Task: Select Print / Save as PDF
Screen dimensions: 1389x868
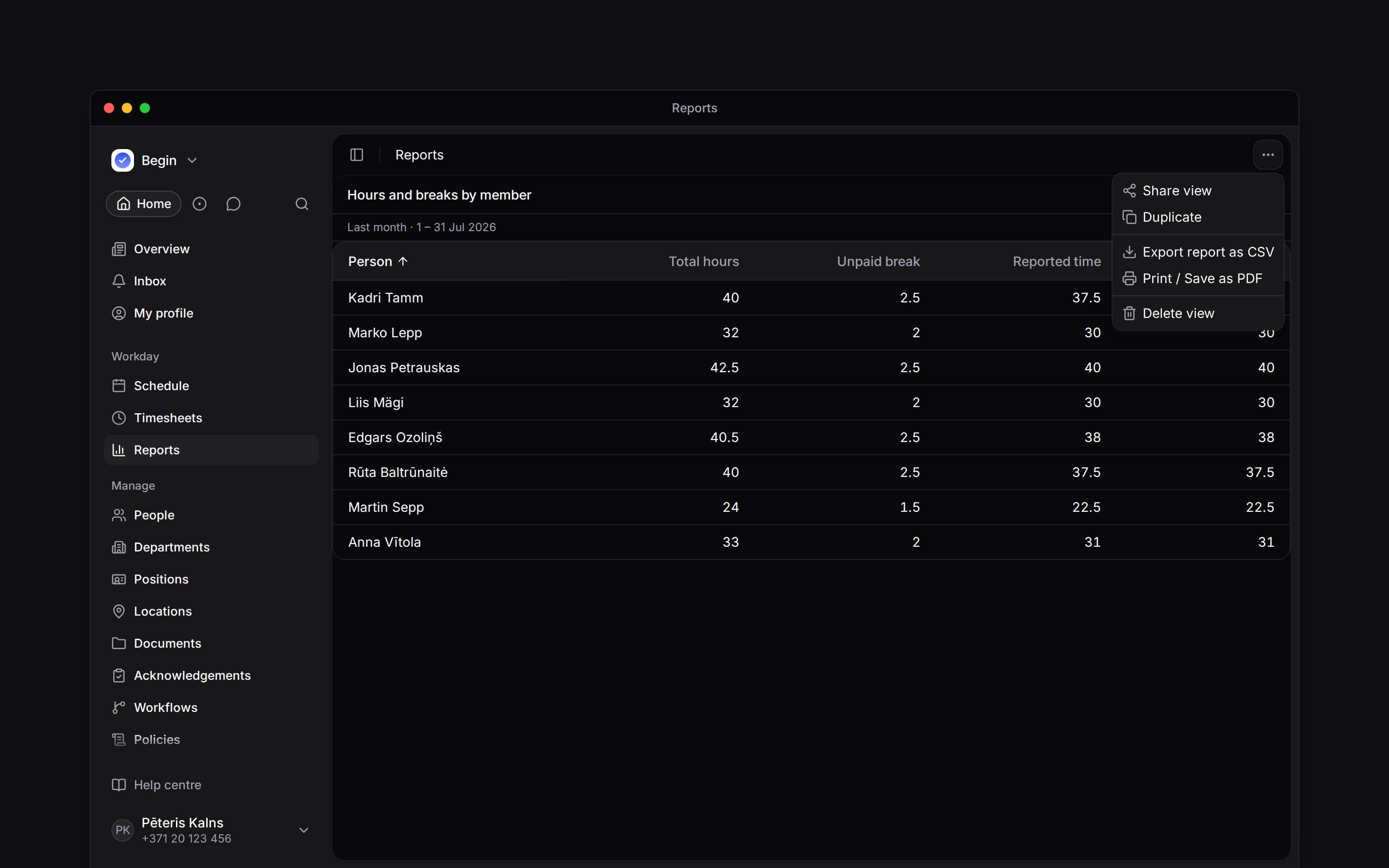Action: click(1198, 278)
